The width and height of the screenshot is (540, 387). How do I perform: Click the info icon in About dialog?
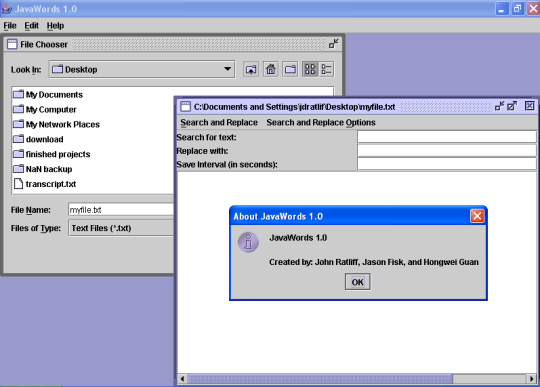click(248, 242)
